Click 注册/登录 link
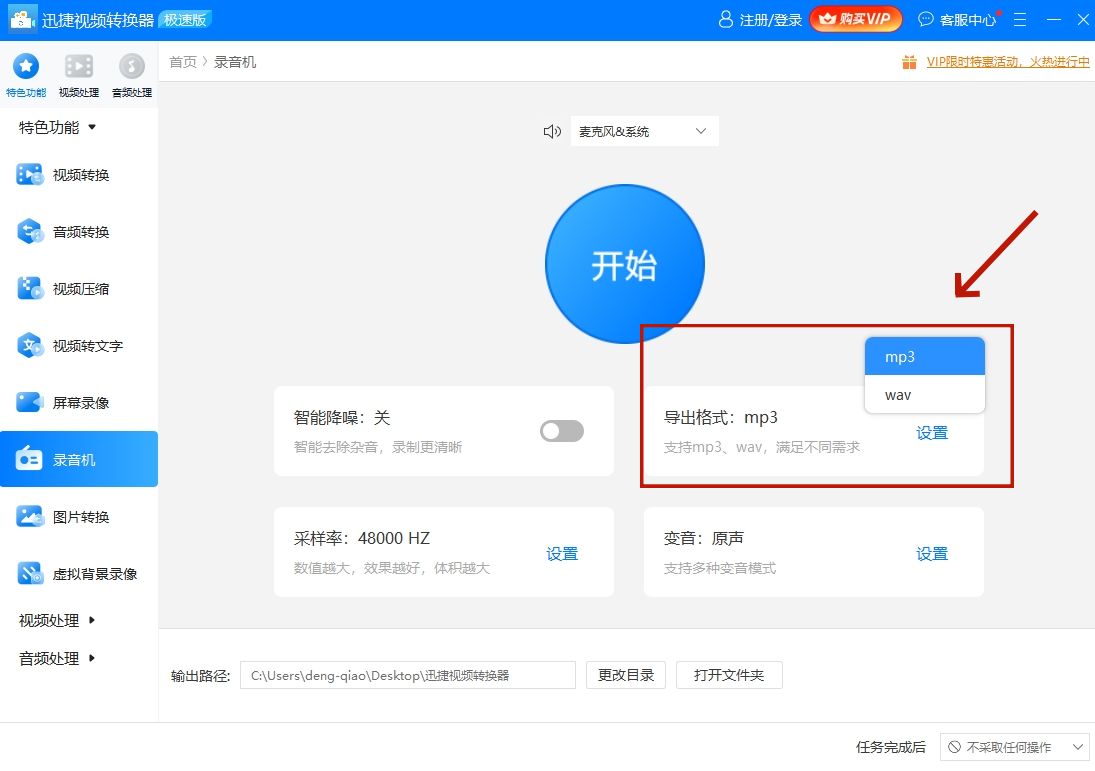 coord(771,20)
